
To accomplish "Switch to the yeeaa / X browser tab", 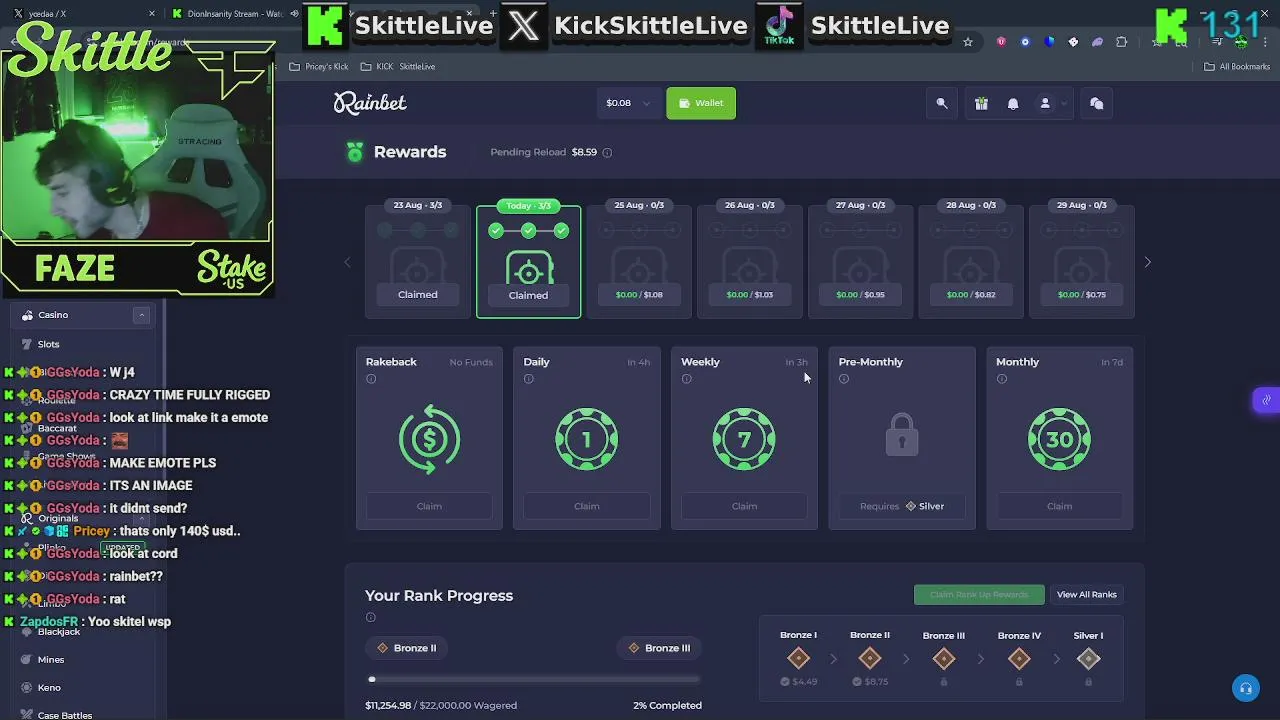I will click(82, 14).
